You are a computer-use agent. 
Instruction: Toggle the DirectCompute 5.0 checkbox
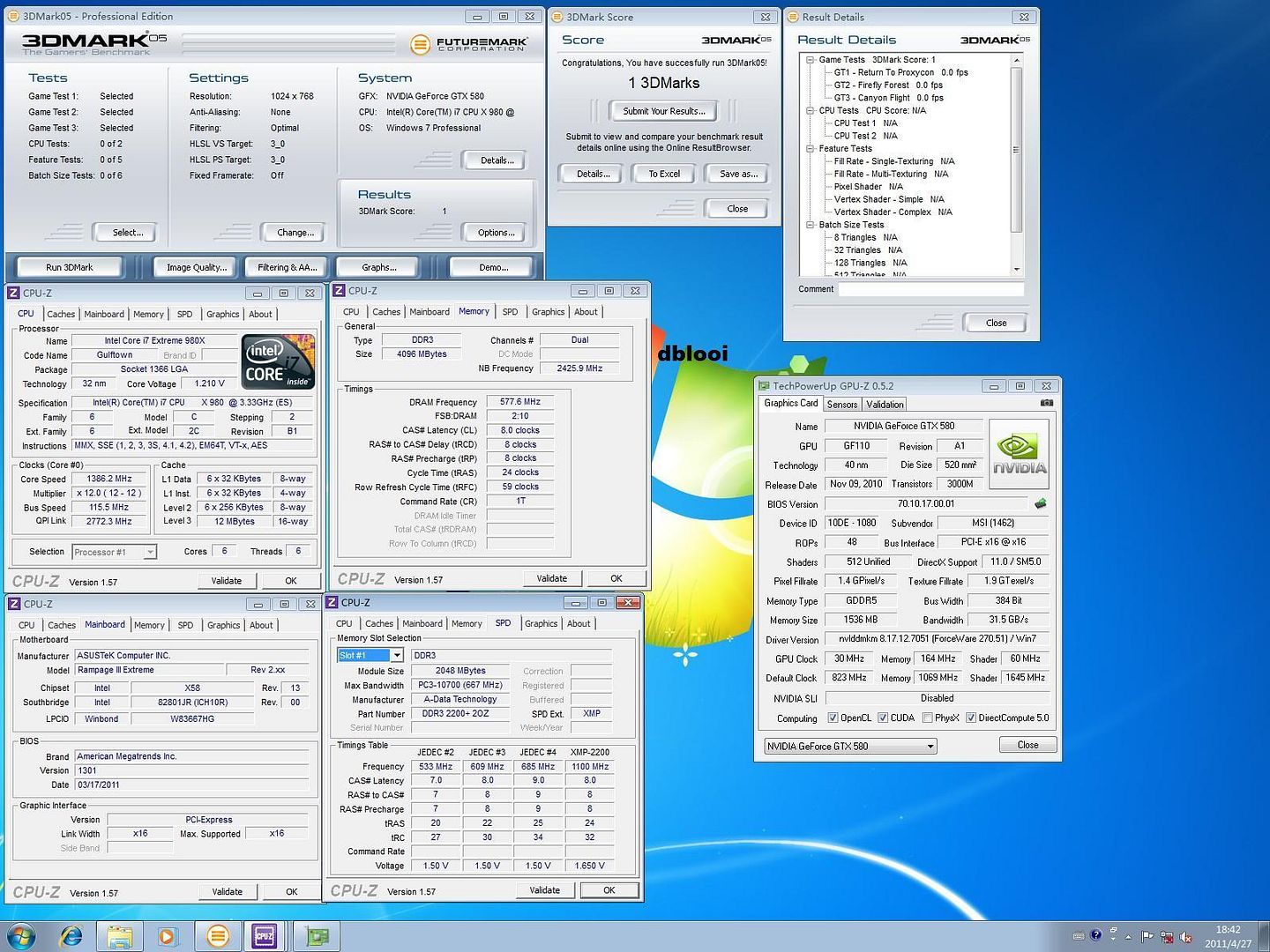click(970, 718)
